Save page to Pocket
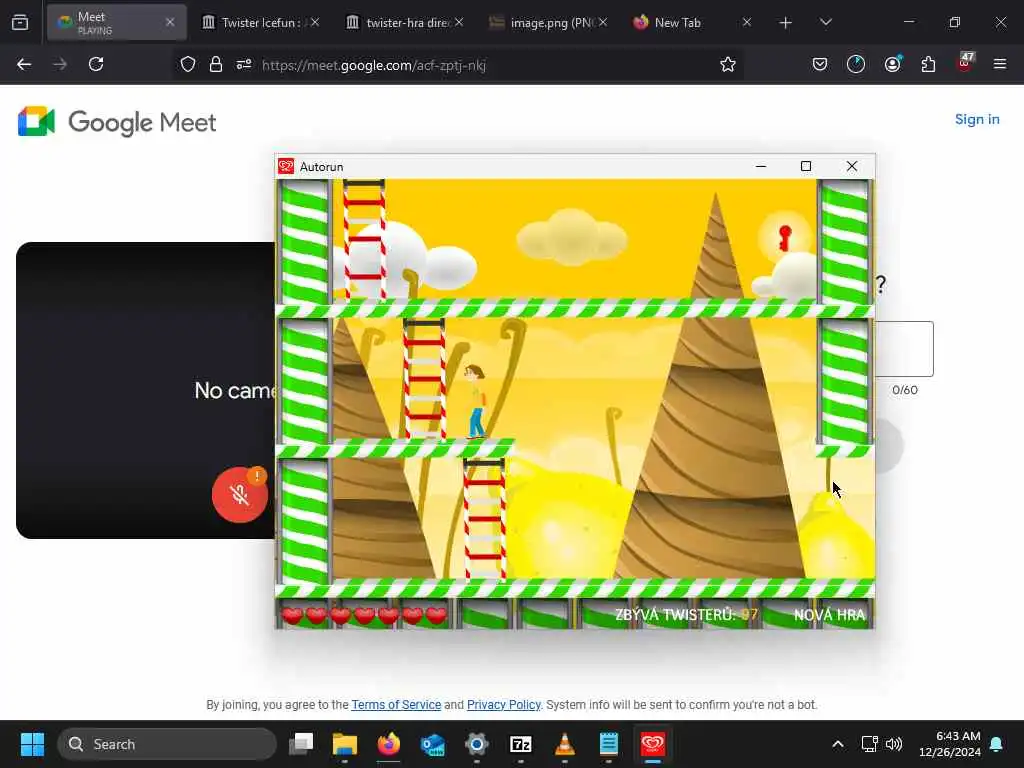 pyautogui.click(x=820, y=64)
